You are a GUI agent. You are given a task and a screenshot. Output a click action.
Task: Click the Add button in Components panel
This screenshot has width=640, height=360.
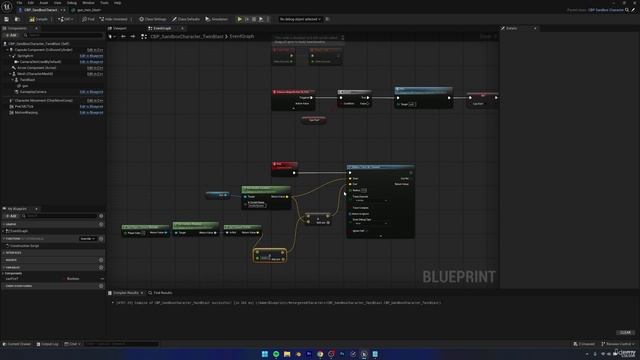[11, 36]
